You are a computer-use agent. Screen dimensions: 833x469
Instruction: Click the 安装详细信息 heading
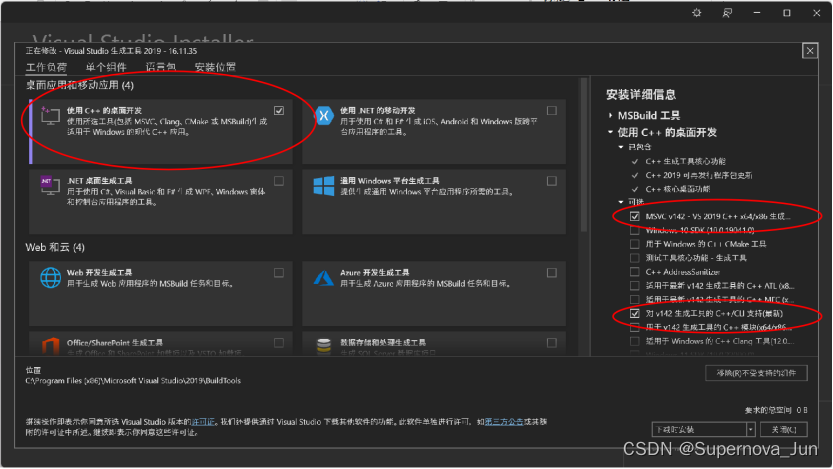pos(641,95)
